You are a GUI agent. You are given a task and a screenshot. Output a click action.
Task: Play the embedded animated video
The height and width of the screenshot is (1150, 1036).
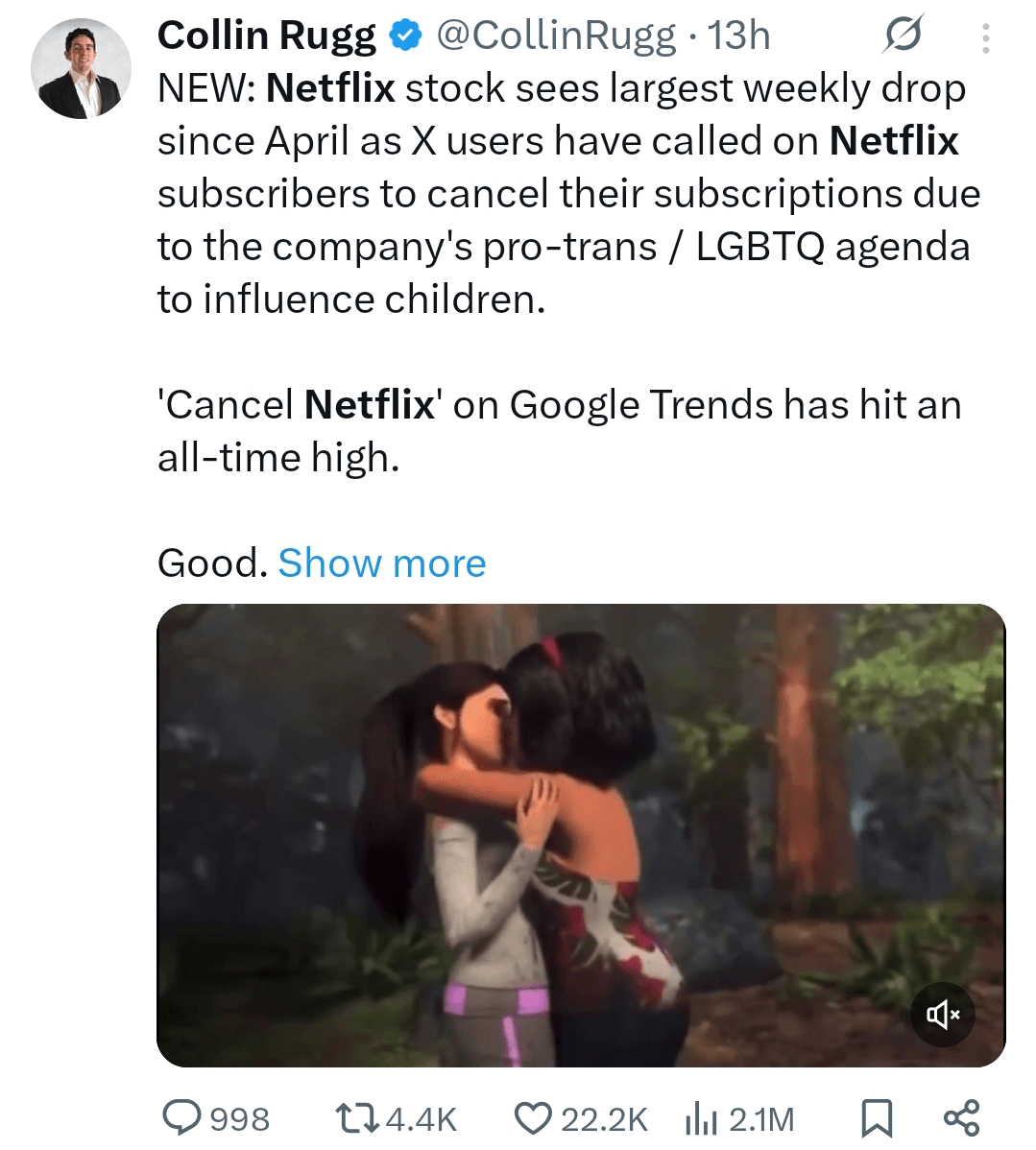point(581,834)
